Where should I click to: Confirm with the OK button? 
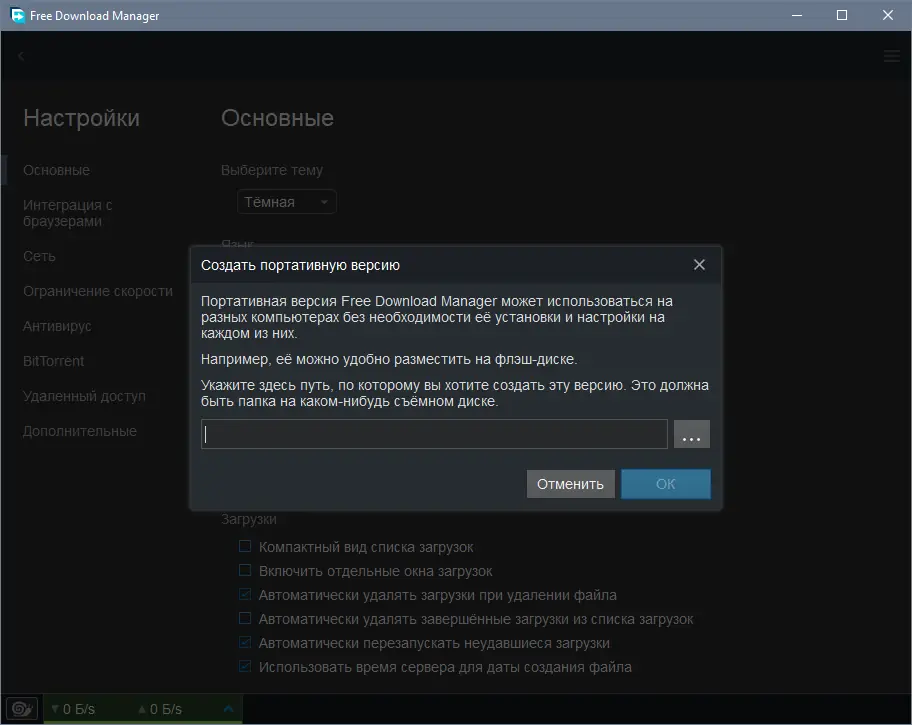[665, 484]
